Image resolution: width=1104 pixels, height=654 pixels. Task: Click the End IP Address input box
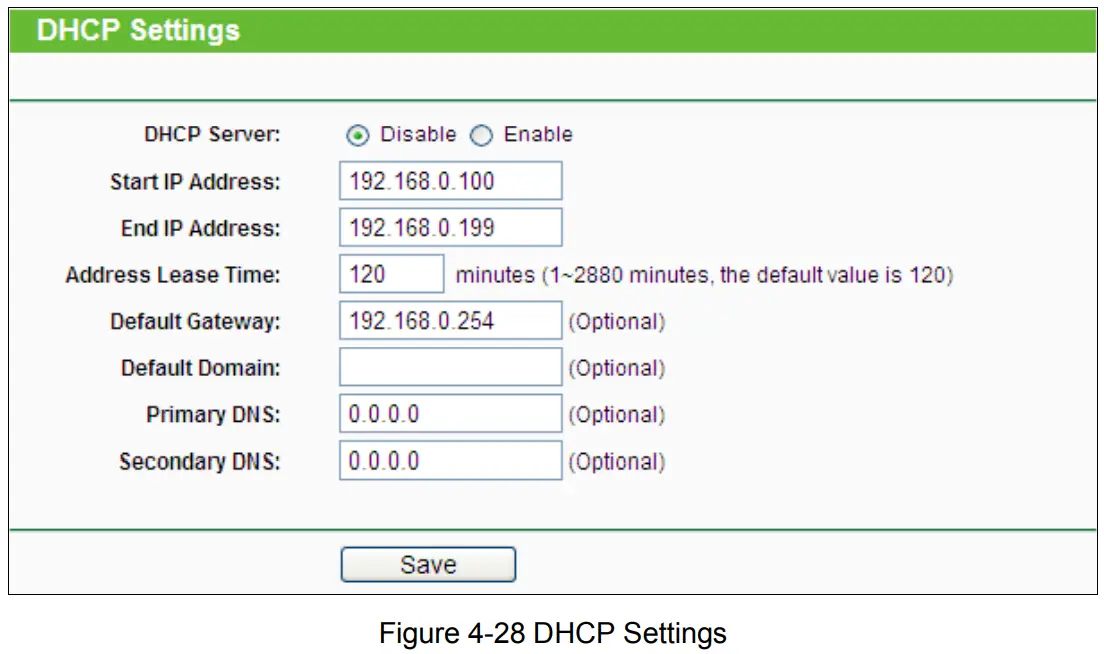(x=450, y=227)
